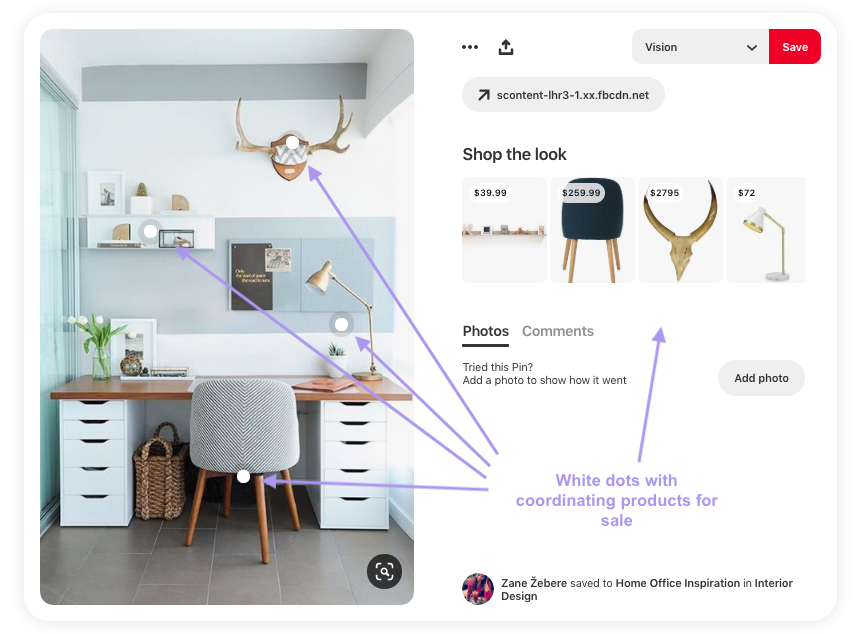Switch to the Comments tab

pos(558,331)
